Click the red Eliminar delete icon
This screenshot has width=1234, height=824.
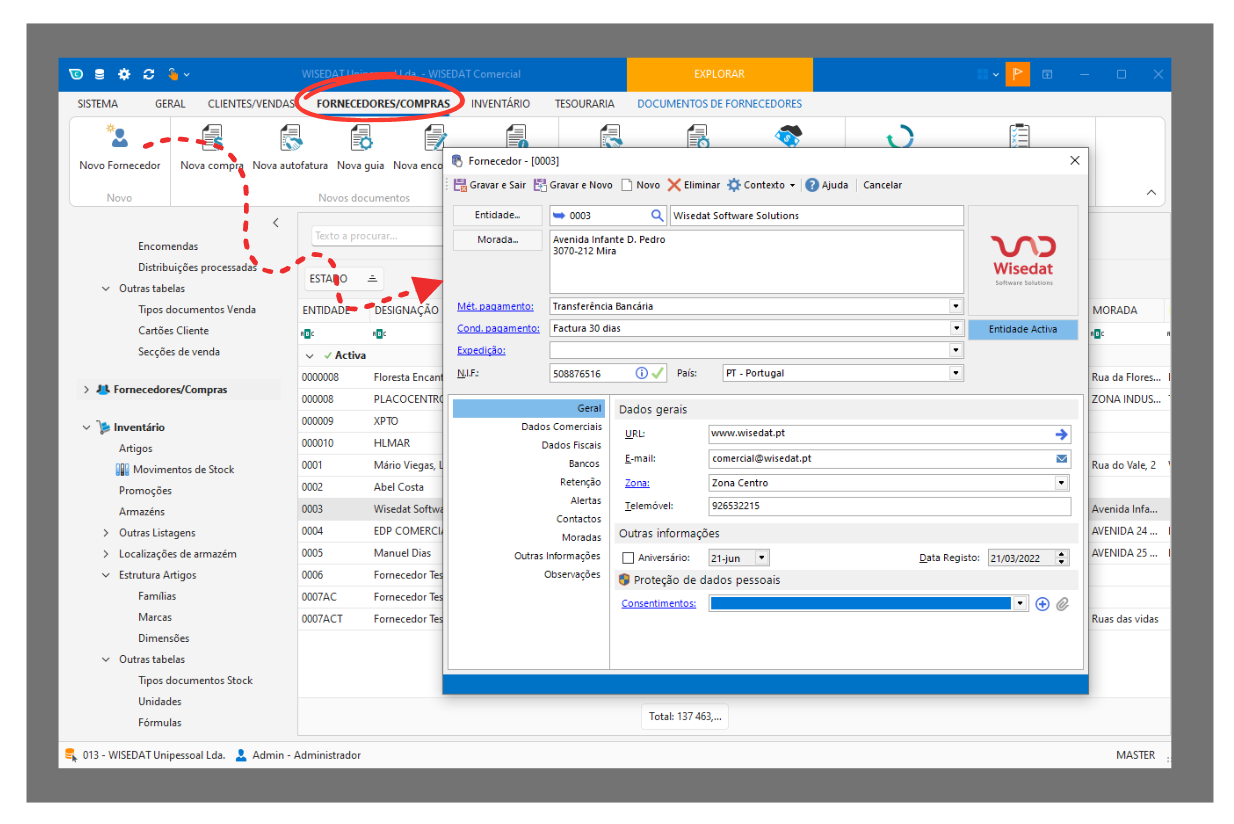click(x=675, y=185)
